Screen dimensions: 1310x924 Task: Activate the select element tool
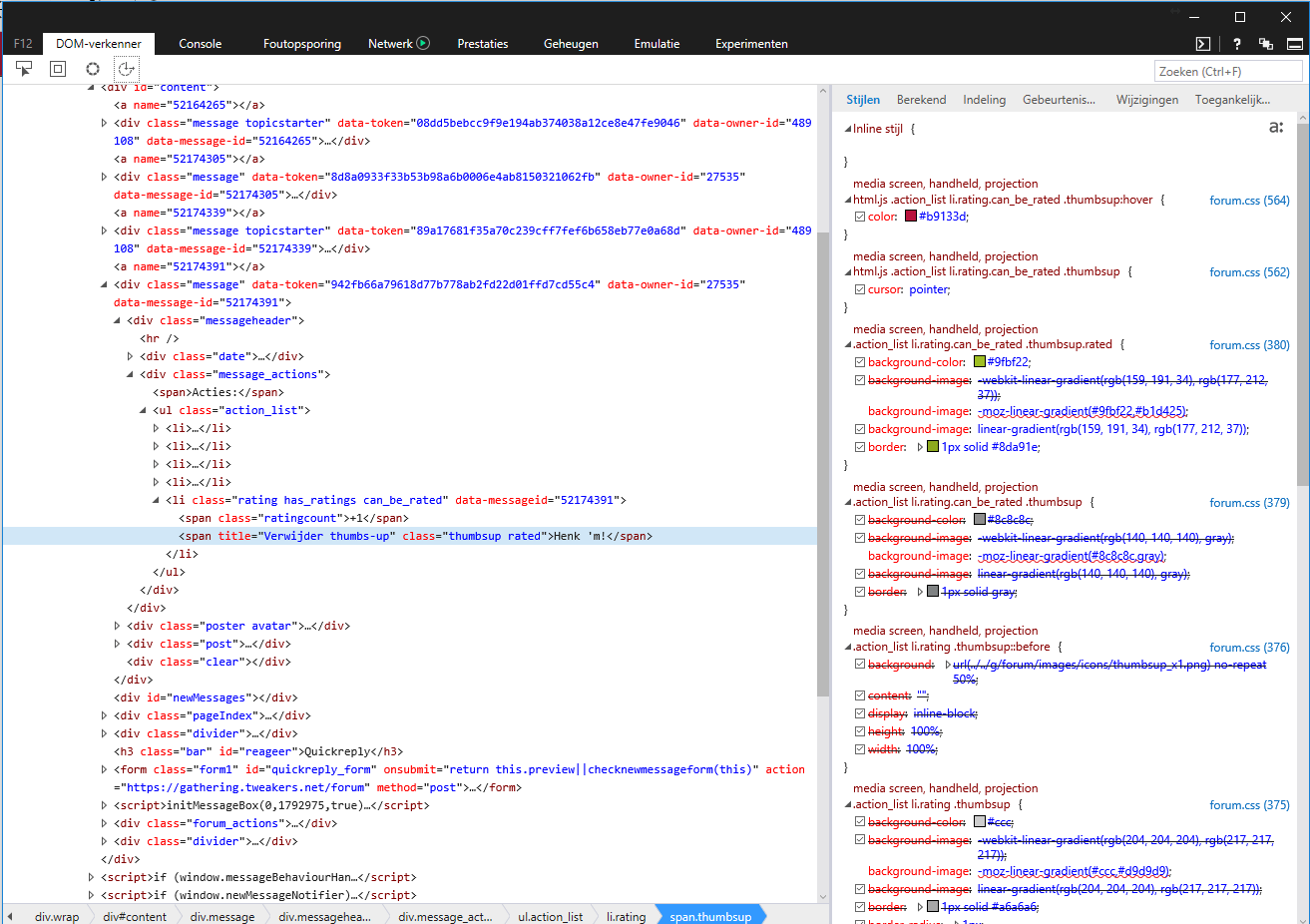pos(24,69)
